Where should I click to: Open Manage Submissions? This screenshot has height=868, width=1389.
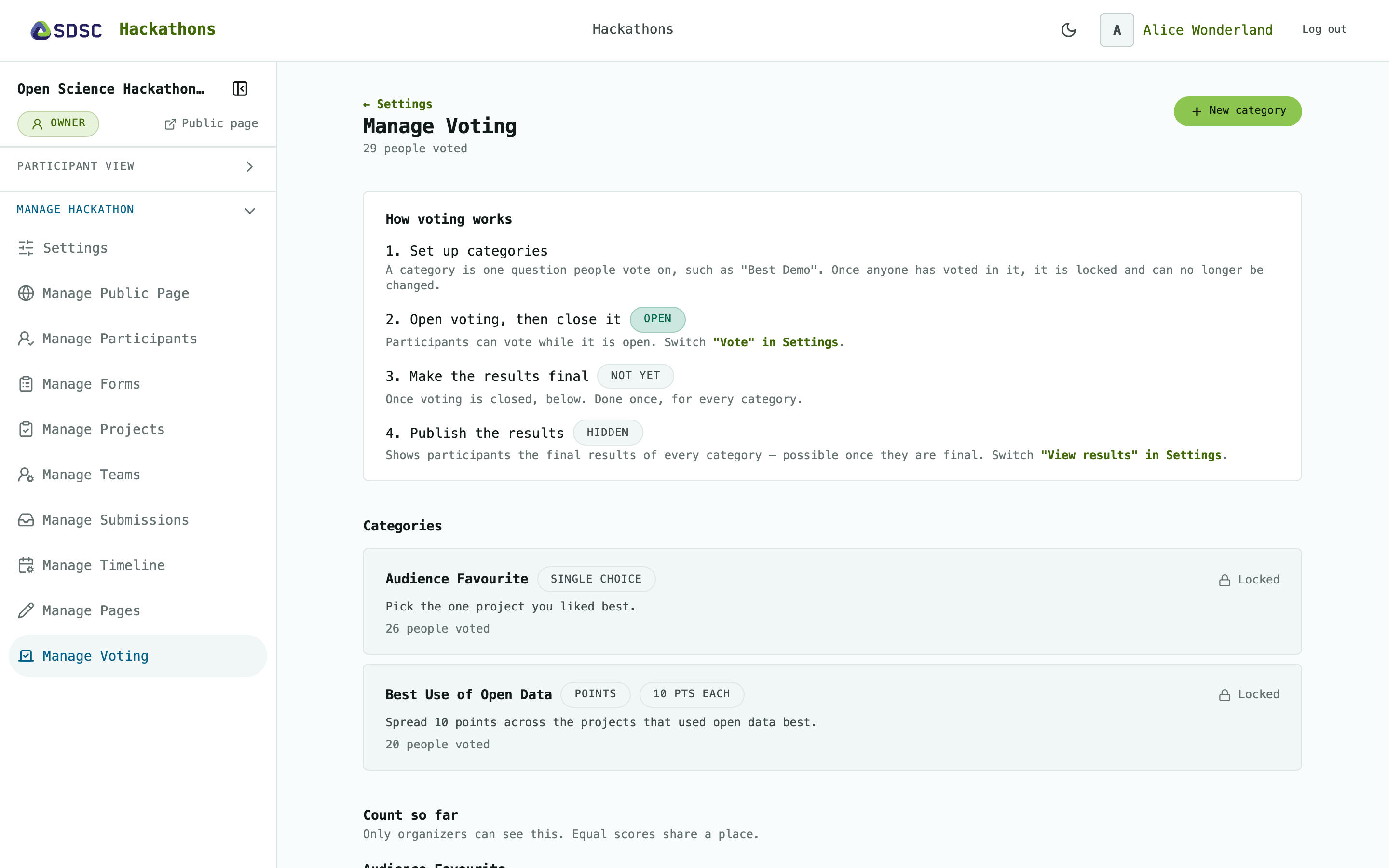point(138,520)
